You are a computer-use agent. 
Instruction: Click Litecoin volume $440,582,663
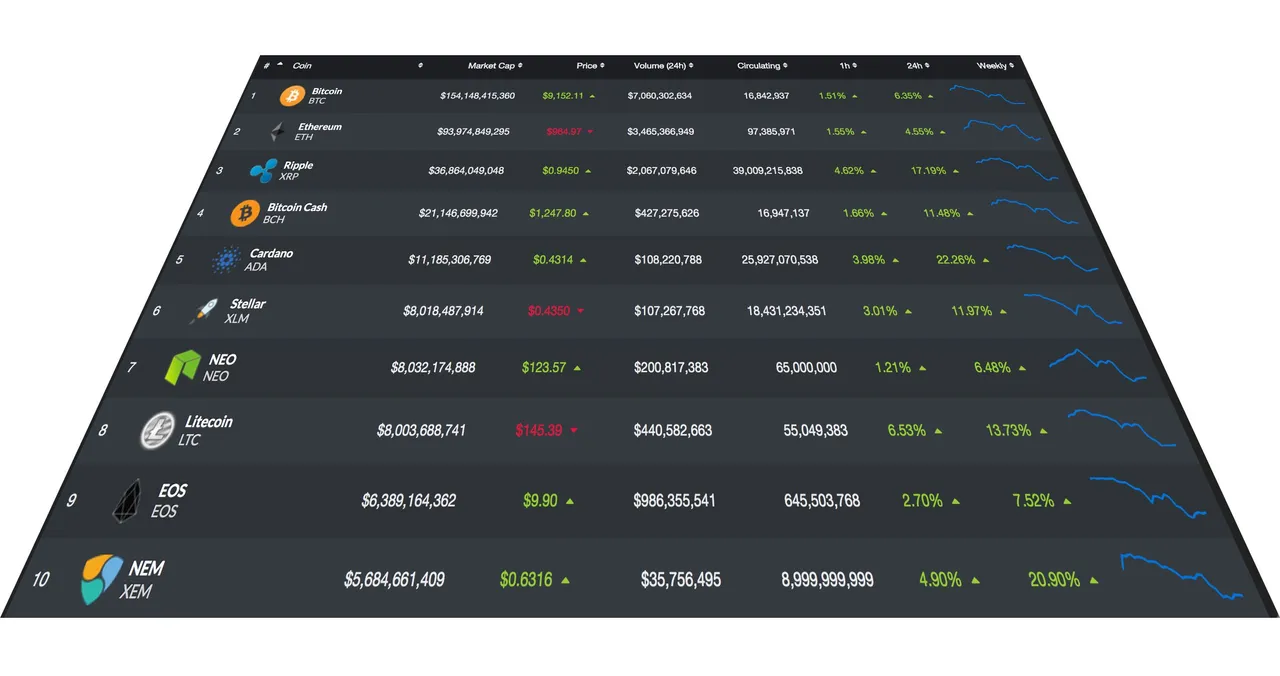tap(673, 431)
